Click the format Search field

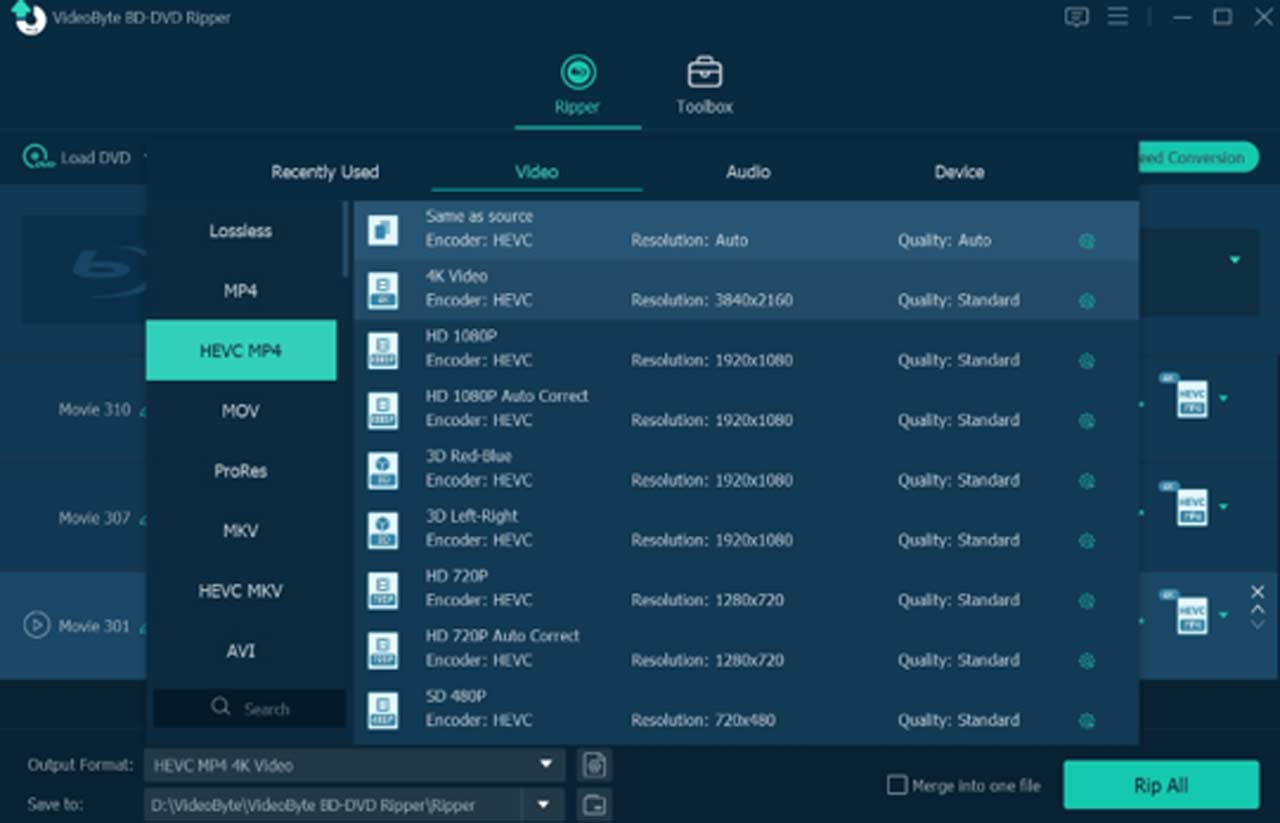[250, 709]
